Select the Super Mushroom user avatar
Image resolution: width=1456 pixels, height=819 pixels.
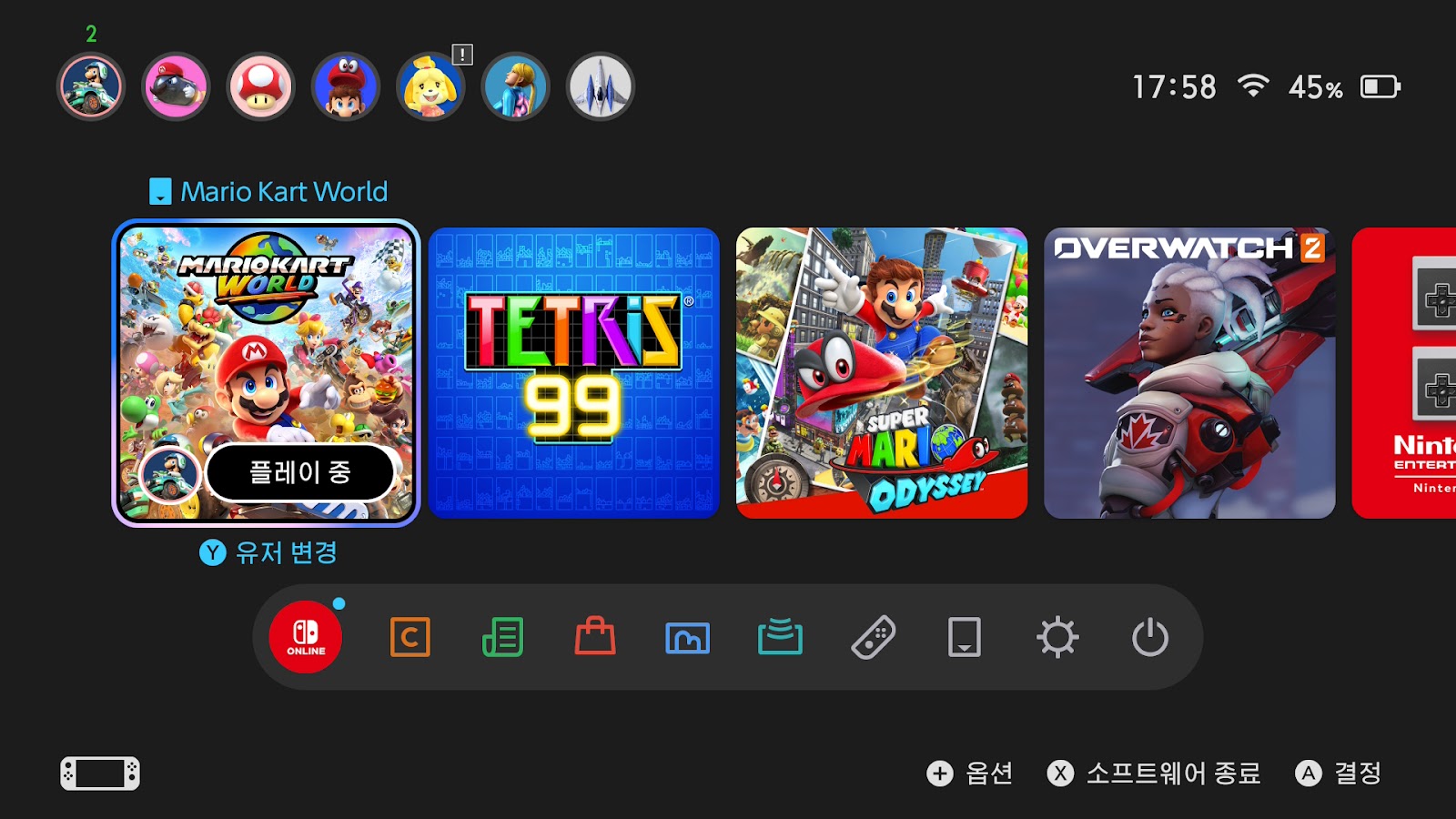coord(261,86)
